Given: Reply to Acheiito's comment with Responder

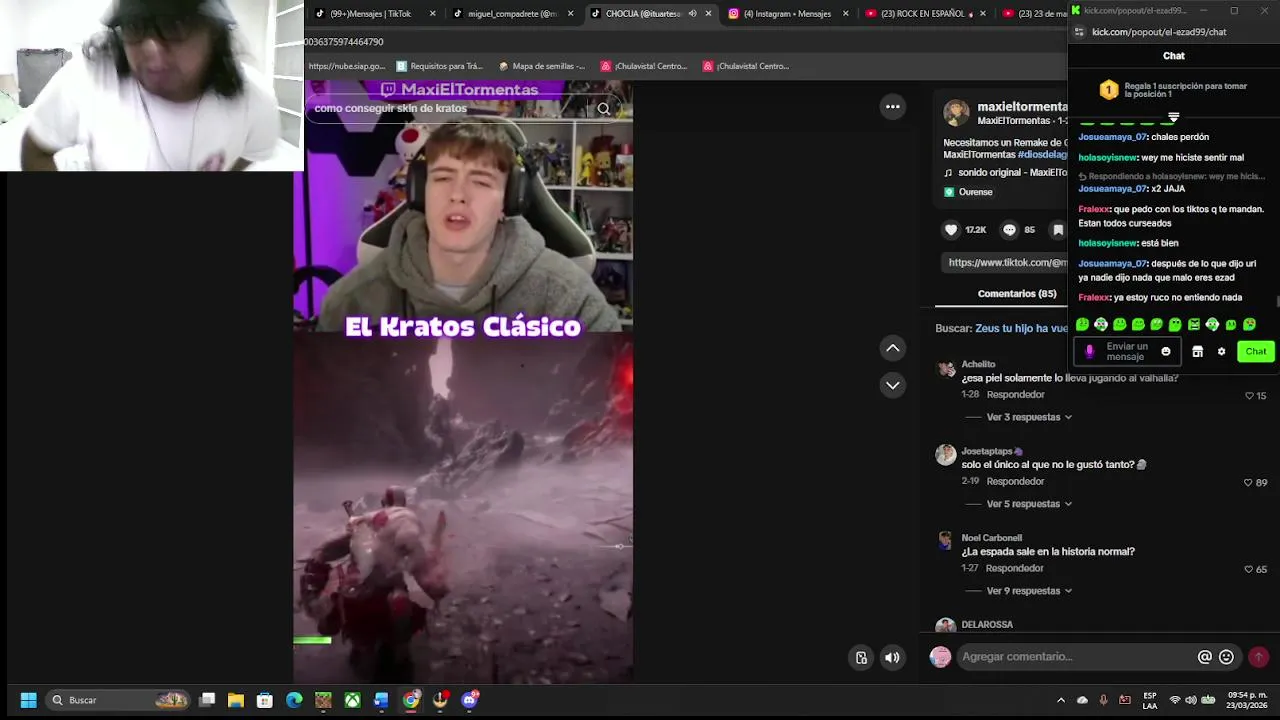Looking at the screenshot, I should click(1015, 394).
